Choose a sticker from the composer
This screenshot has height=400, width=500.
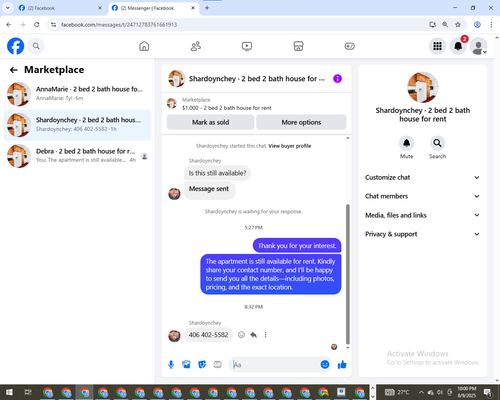202,365
